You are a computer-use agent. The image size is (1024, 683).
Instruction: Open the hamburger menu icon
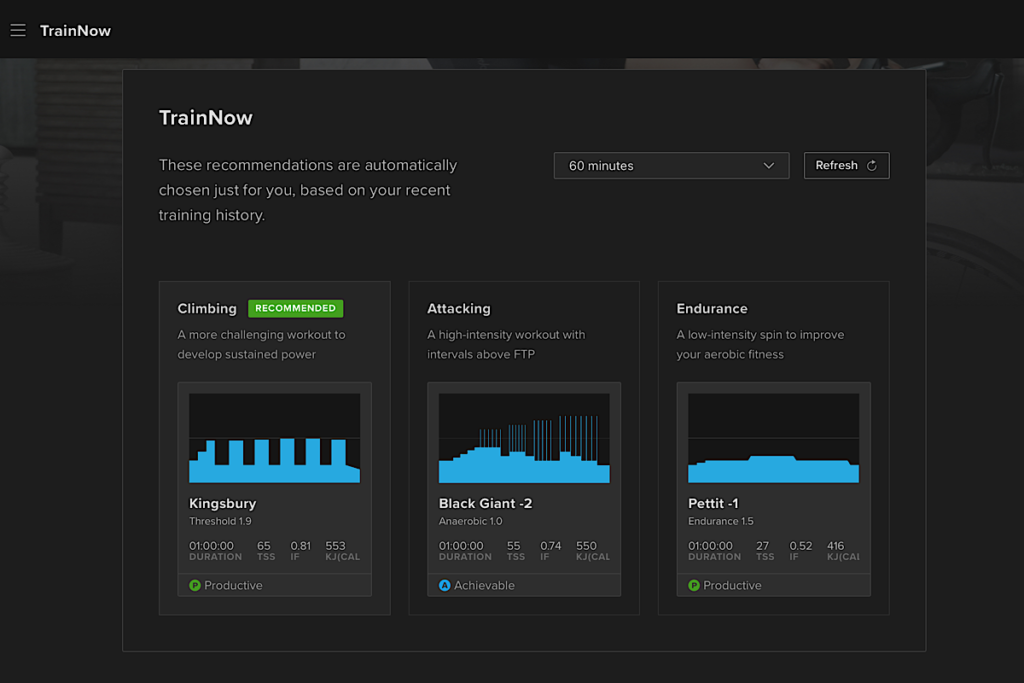pyautogui.click(x=18, y=30)
